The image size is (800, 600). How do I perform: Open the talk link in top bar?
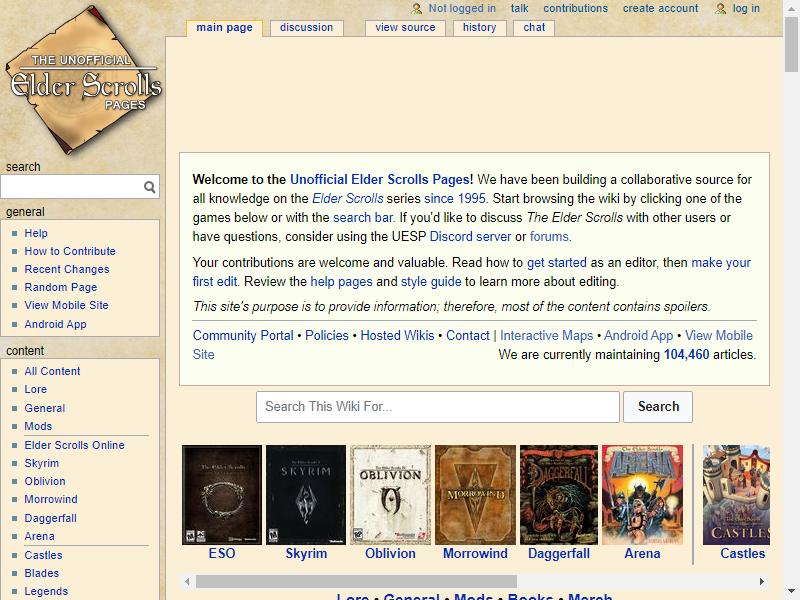point(519,9)
